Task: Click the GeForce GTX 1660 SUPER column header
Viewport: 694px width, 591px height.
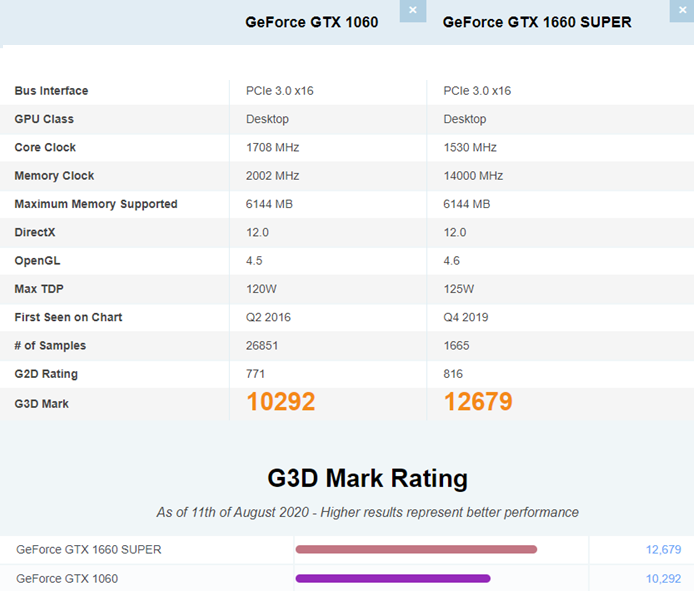Action: pyautogui.click(x=537, y=22)
